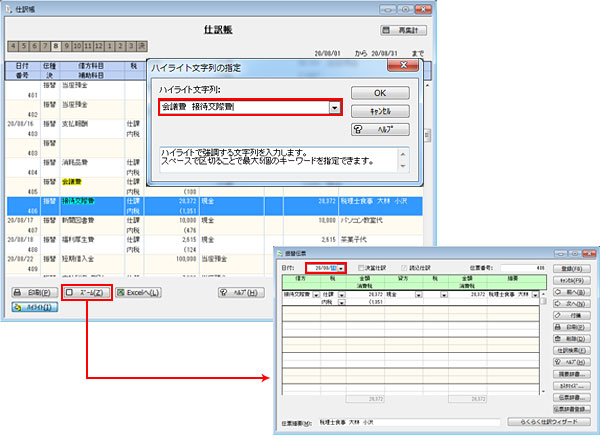The height and width of the screenshot is (439, 600).
Task: Select the 消耗品費 row 404
Action: (x=76, y=167)
